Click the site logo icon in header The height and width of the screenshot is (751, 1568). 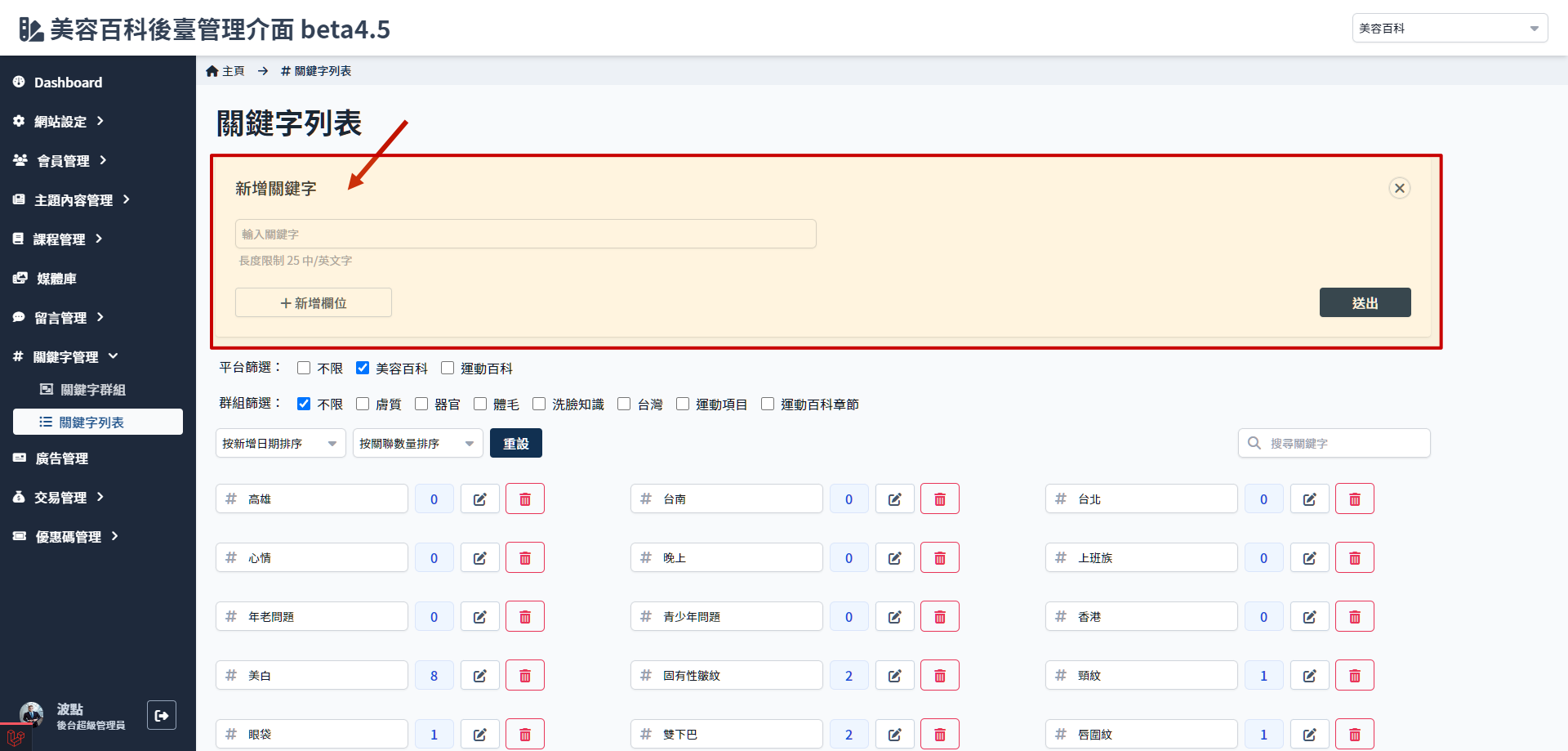[x=31, y=29]
